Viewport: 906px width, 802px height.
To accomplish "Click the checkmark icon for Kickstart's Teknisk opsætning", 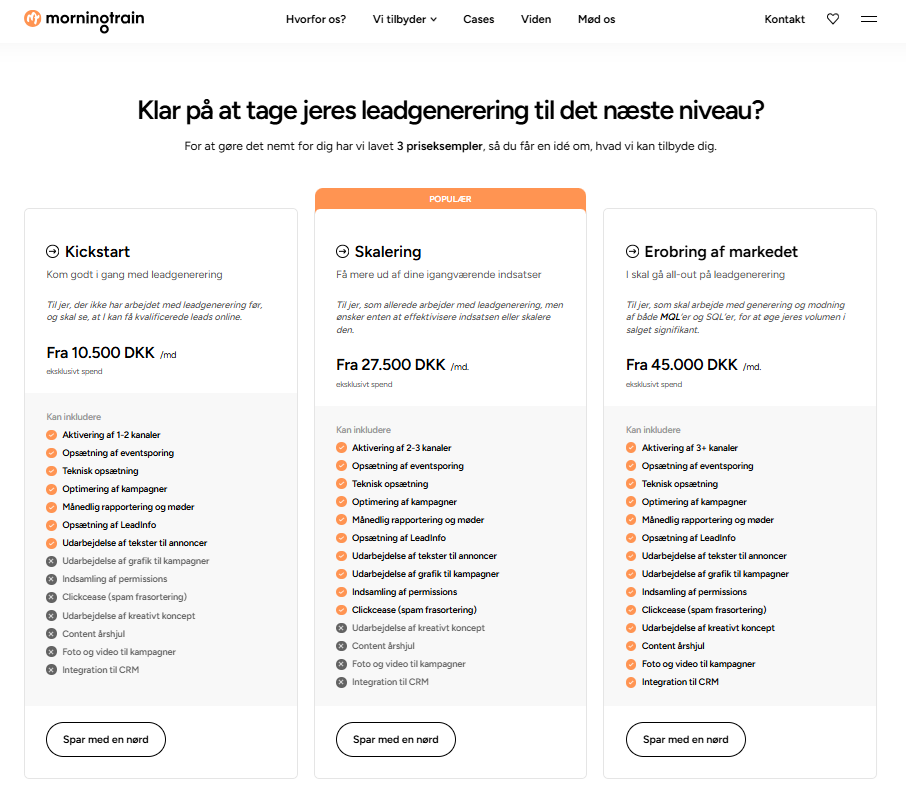I will [51, 471].
